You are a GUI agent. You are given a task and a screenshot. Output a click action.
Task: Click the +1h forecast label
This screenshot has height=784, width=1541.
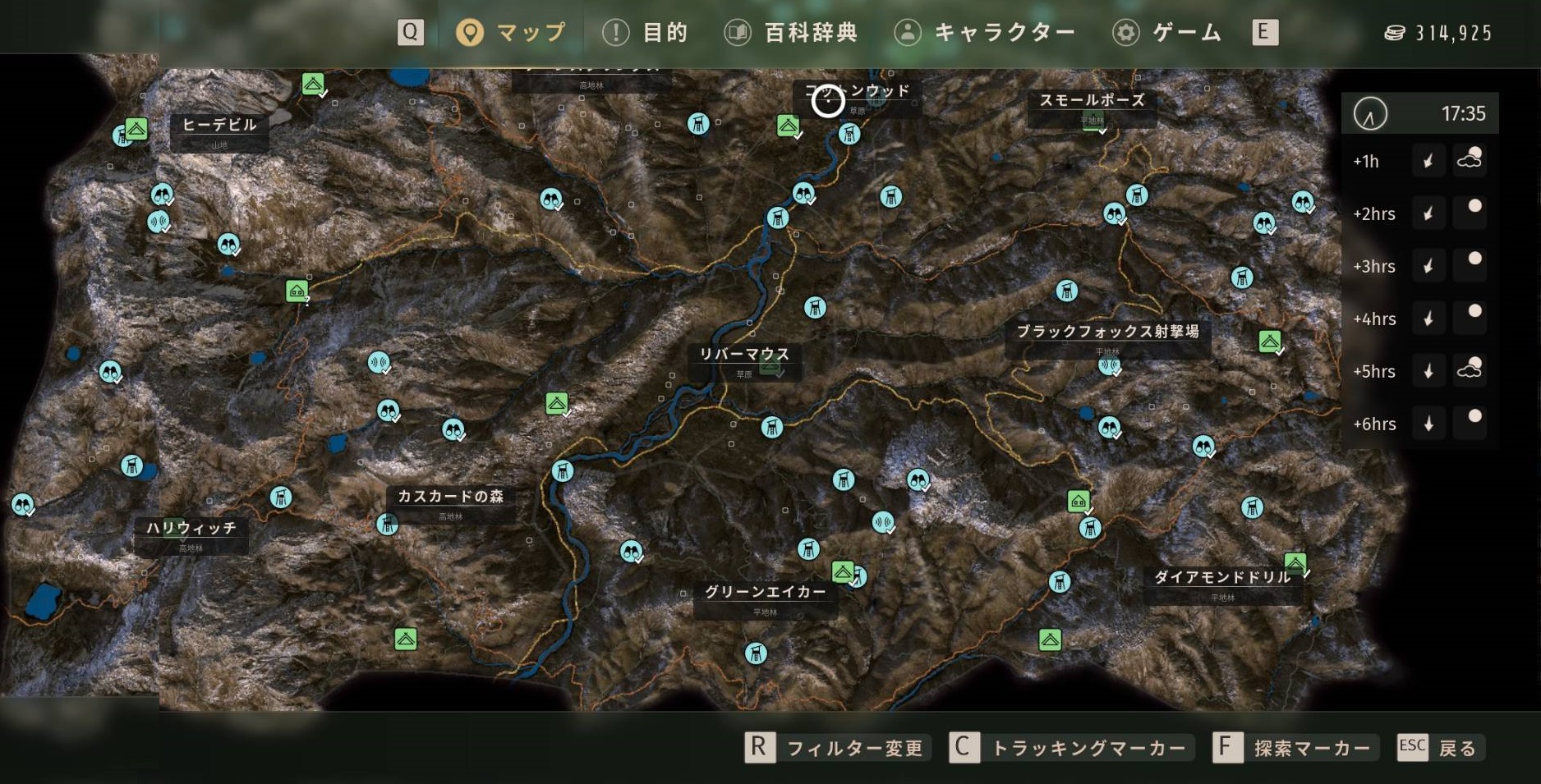[x=1366, y=161]
